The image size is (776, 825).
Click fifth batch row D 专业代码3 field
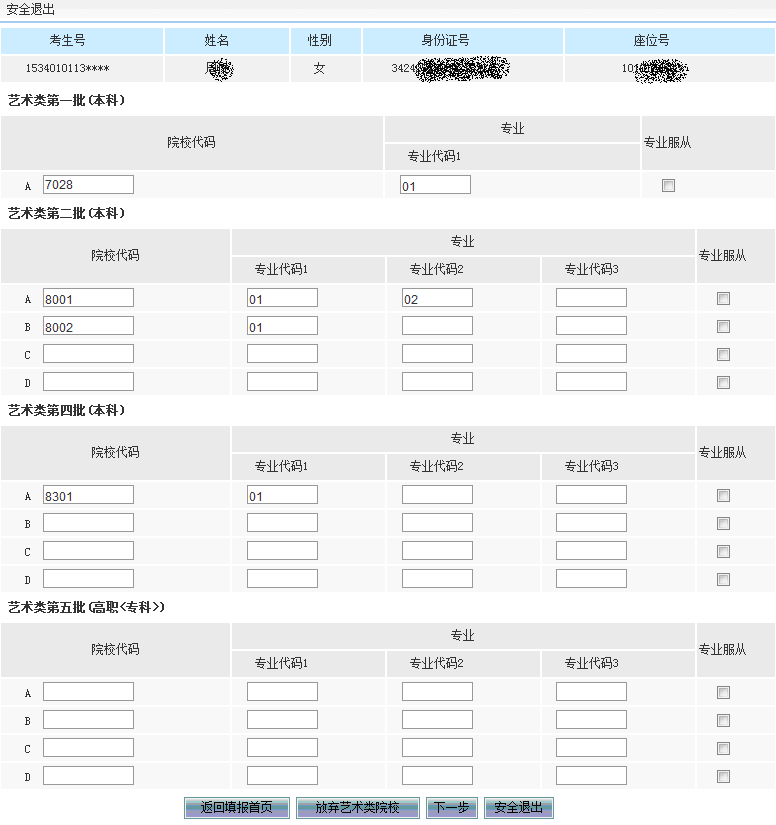[591, 776]
